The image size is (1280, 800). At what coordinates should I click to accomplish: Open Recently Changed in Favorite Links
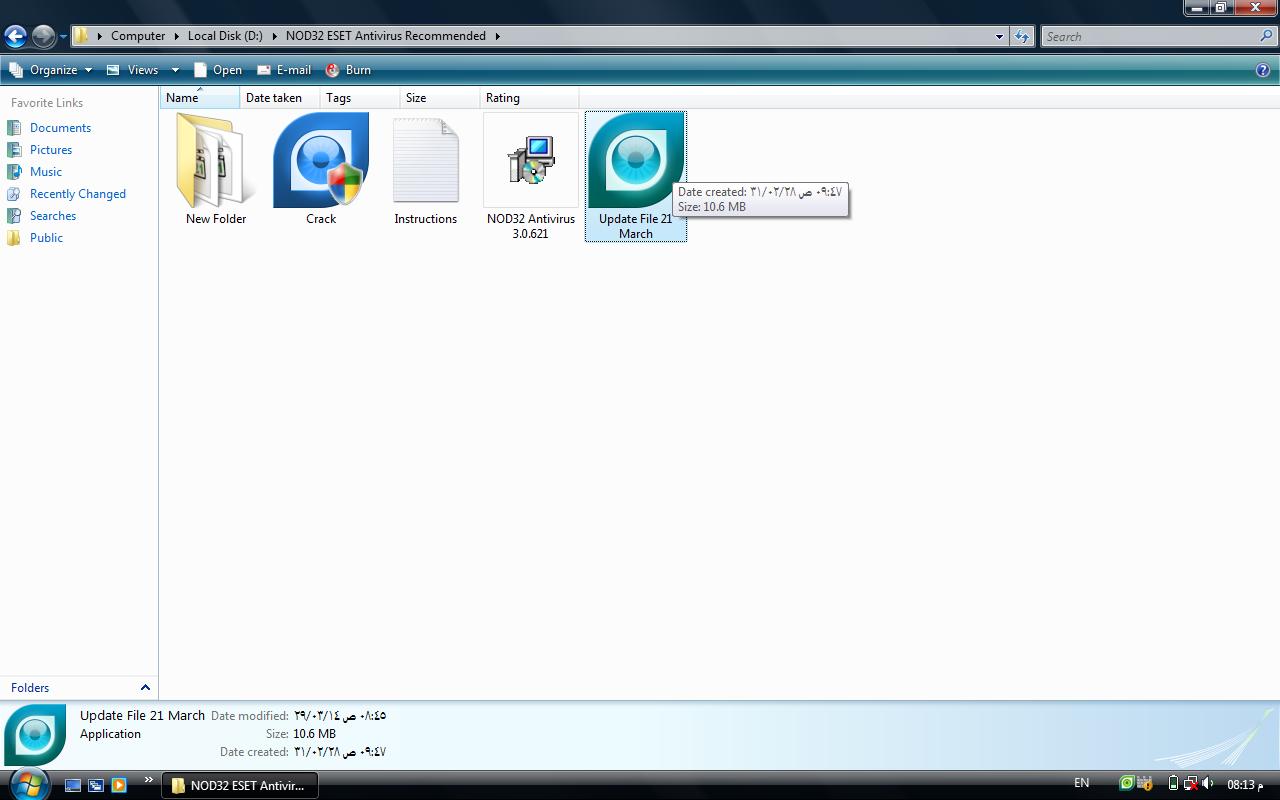tap(78, 194)
